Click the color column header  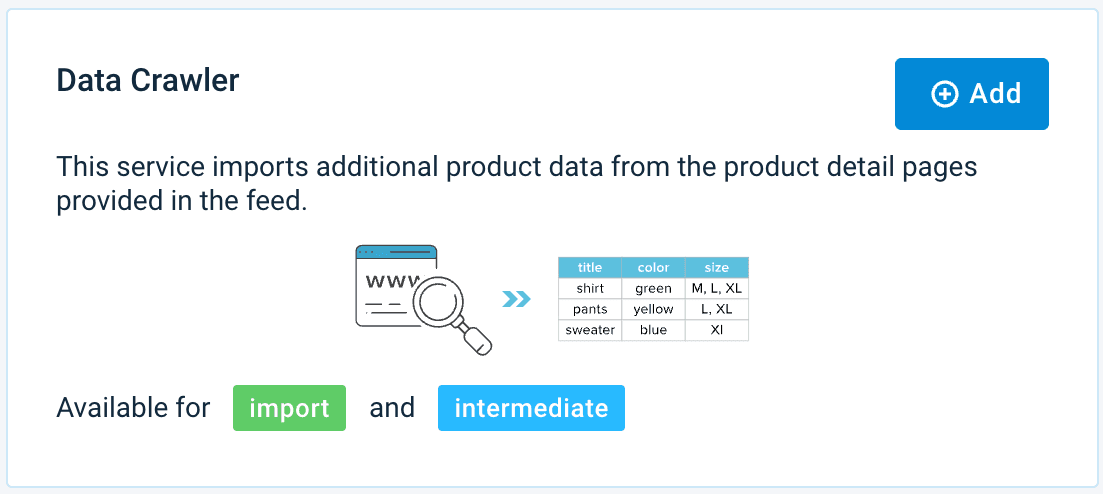tap(653, 267)
